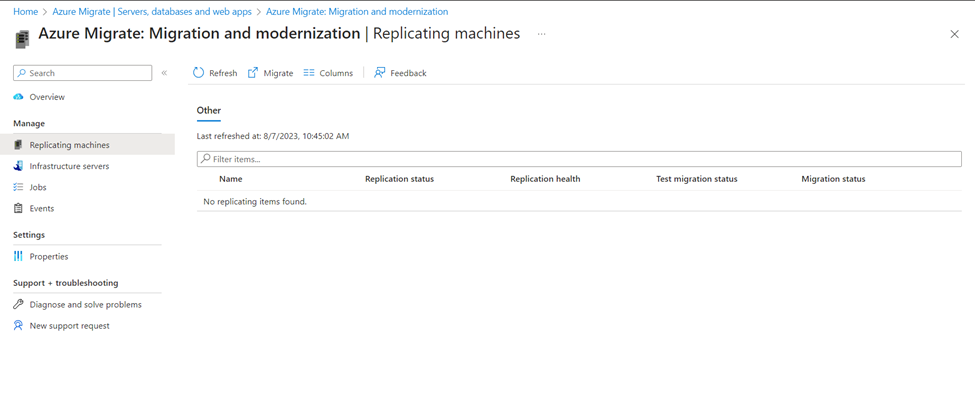Click the Infrastructure servers icon
Viewport: 975px width, 411px height.
pos(19,166)
